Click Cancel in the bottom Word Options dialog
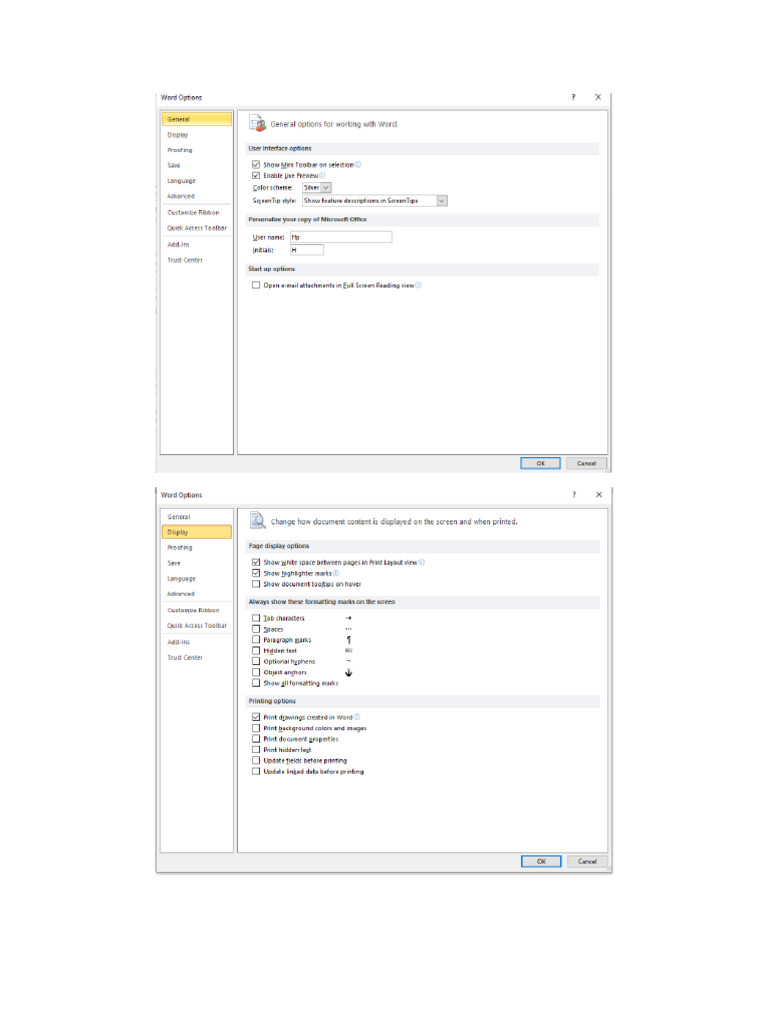 click(586, 861)
